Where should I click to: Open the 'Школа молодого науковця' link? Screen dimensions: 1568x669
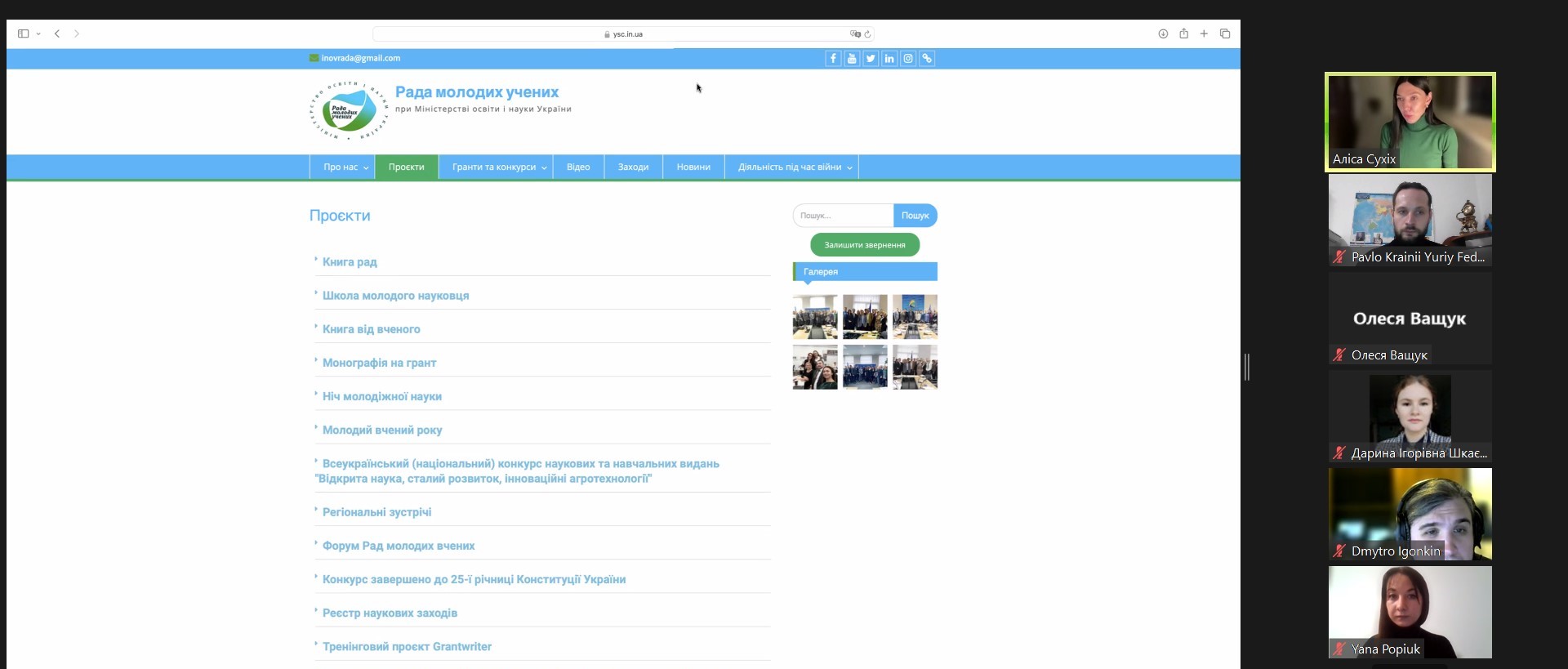point(395,296)
